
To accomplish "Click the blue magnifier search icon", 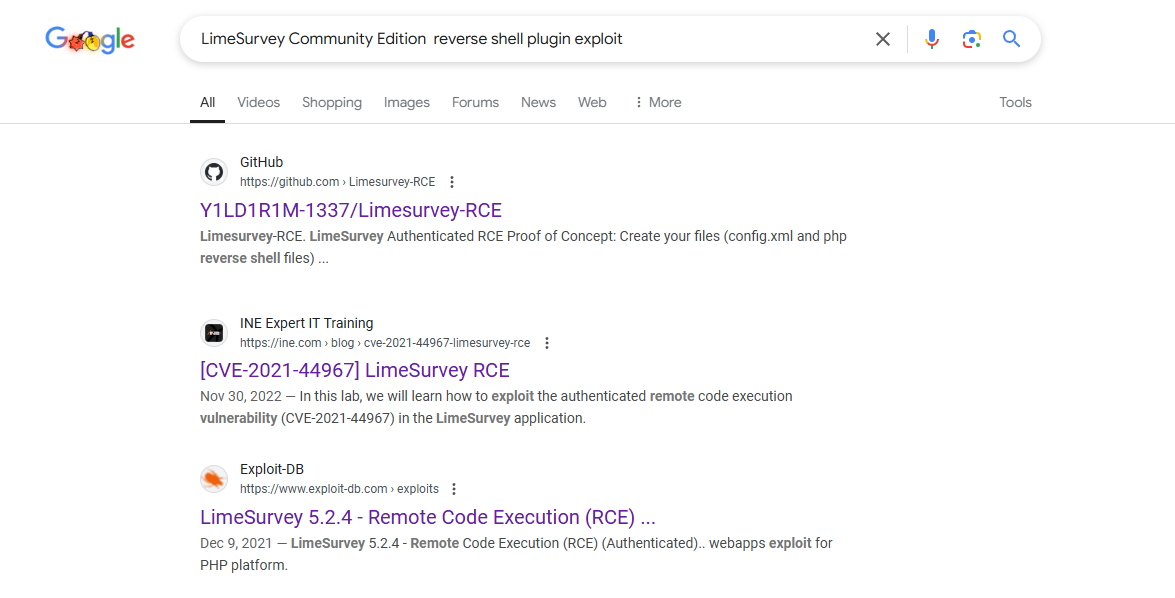I will coord(1012,39).
